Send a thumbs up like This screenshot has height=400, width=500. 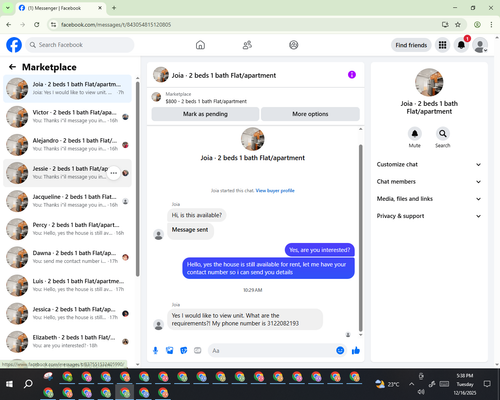[356, 350]
